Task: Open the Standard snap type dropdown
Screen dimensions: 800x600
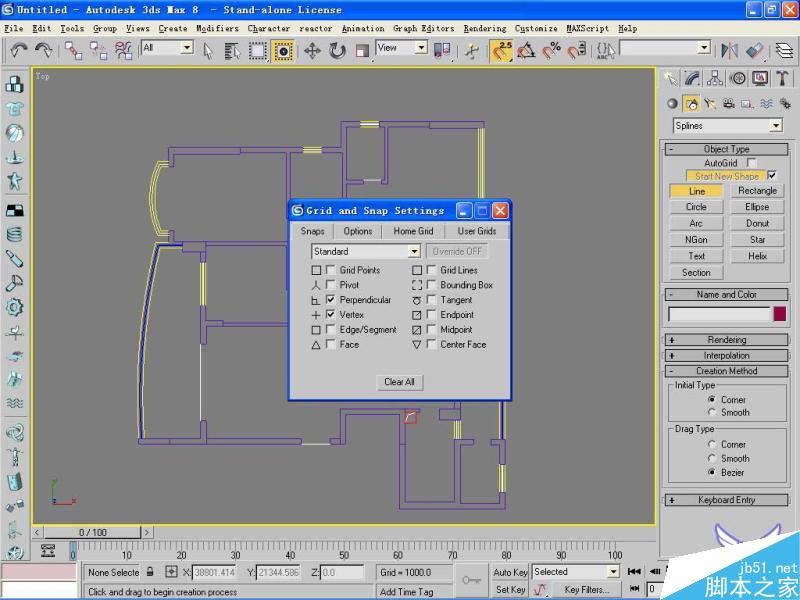Action: 367,251
